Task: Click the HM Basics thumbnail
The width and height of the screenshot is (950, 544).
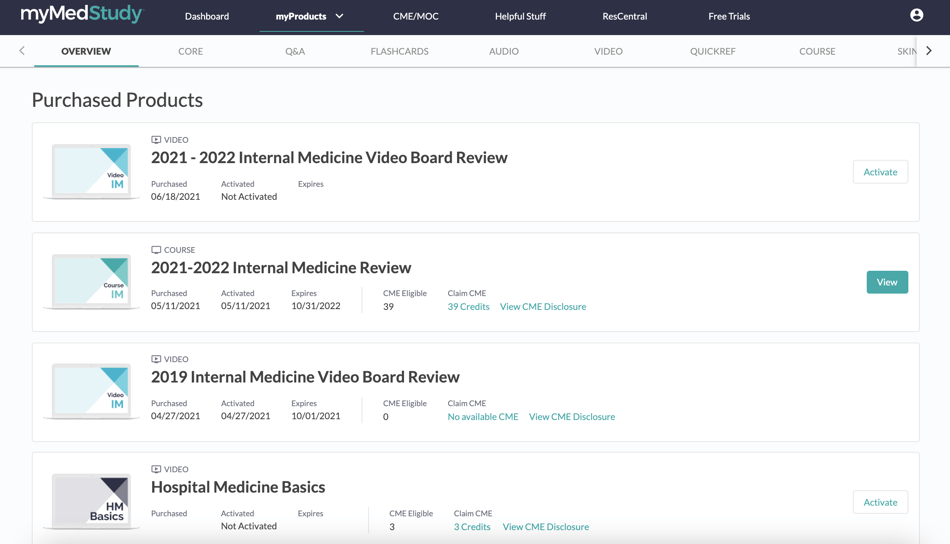Action: 91,502
